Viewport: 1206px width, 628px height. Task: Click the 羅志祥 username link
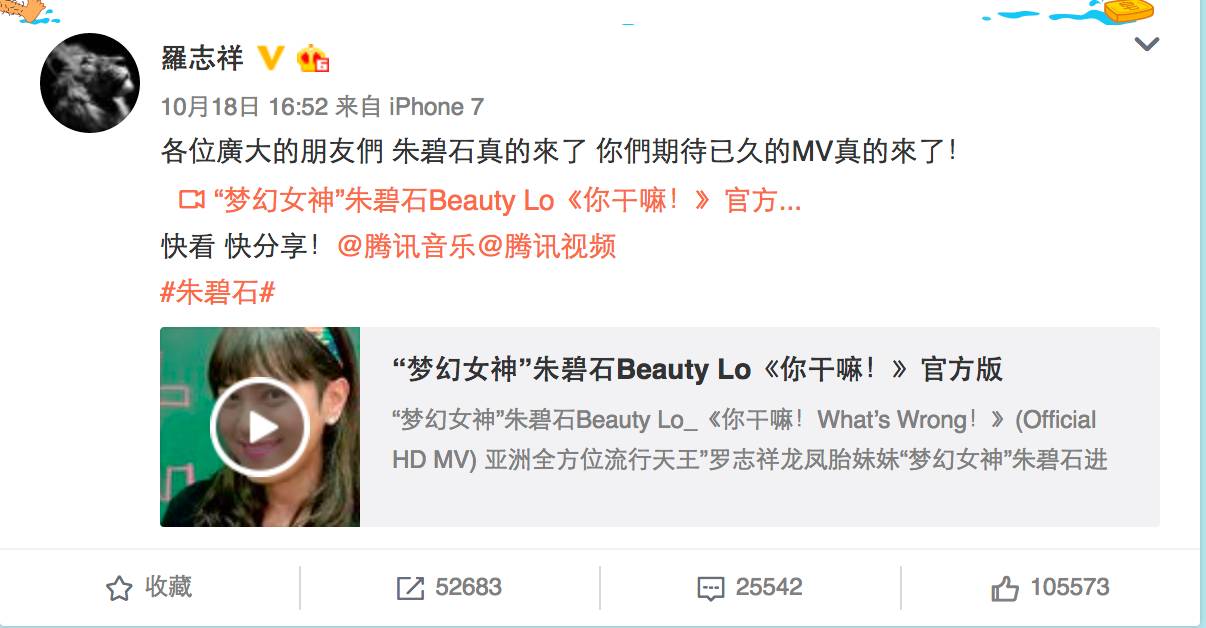point(202,58)
